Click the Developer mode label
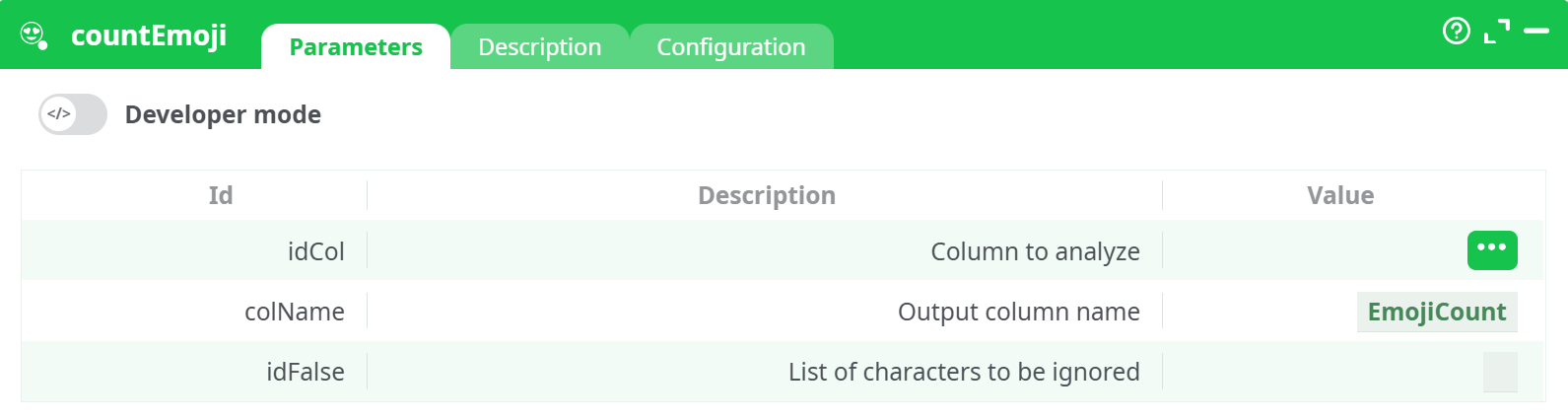 coord(223,114)
